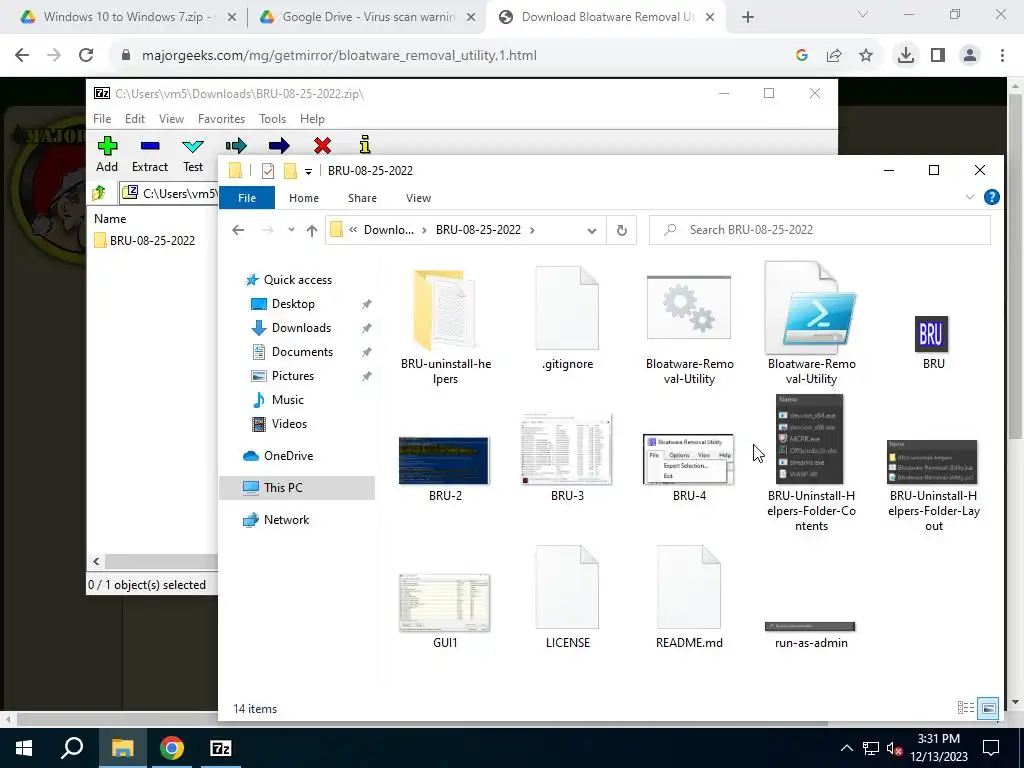1024x768 pixels.
Task: Open Explorer Help question mark icon
Action: 991,197
